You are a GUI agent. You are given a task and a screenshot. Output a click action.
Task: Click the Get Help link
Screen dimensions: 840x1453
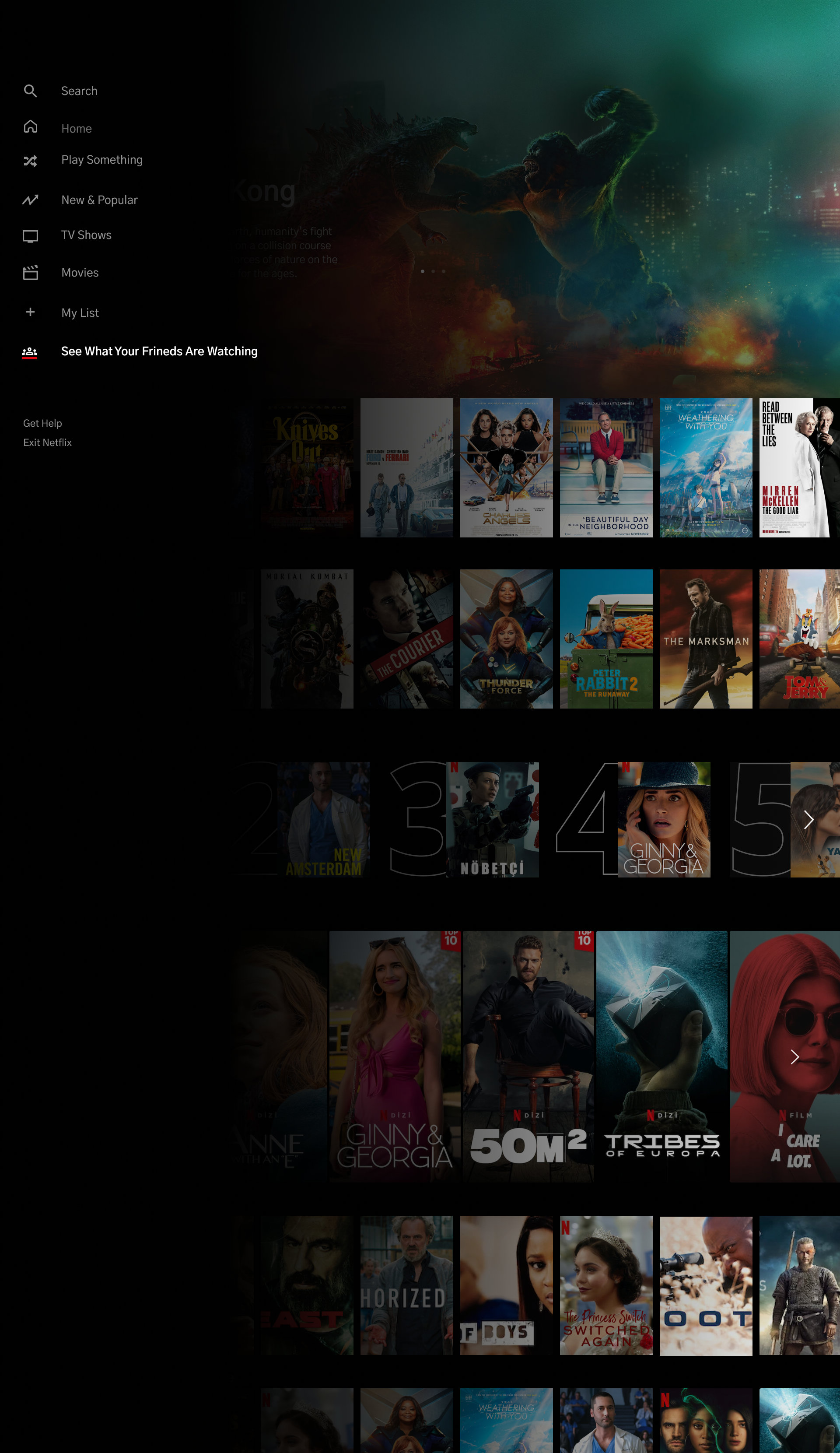(43, 423)
